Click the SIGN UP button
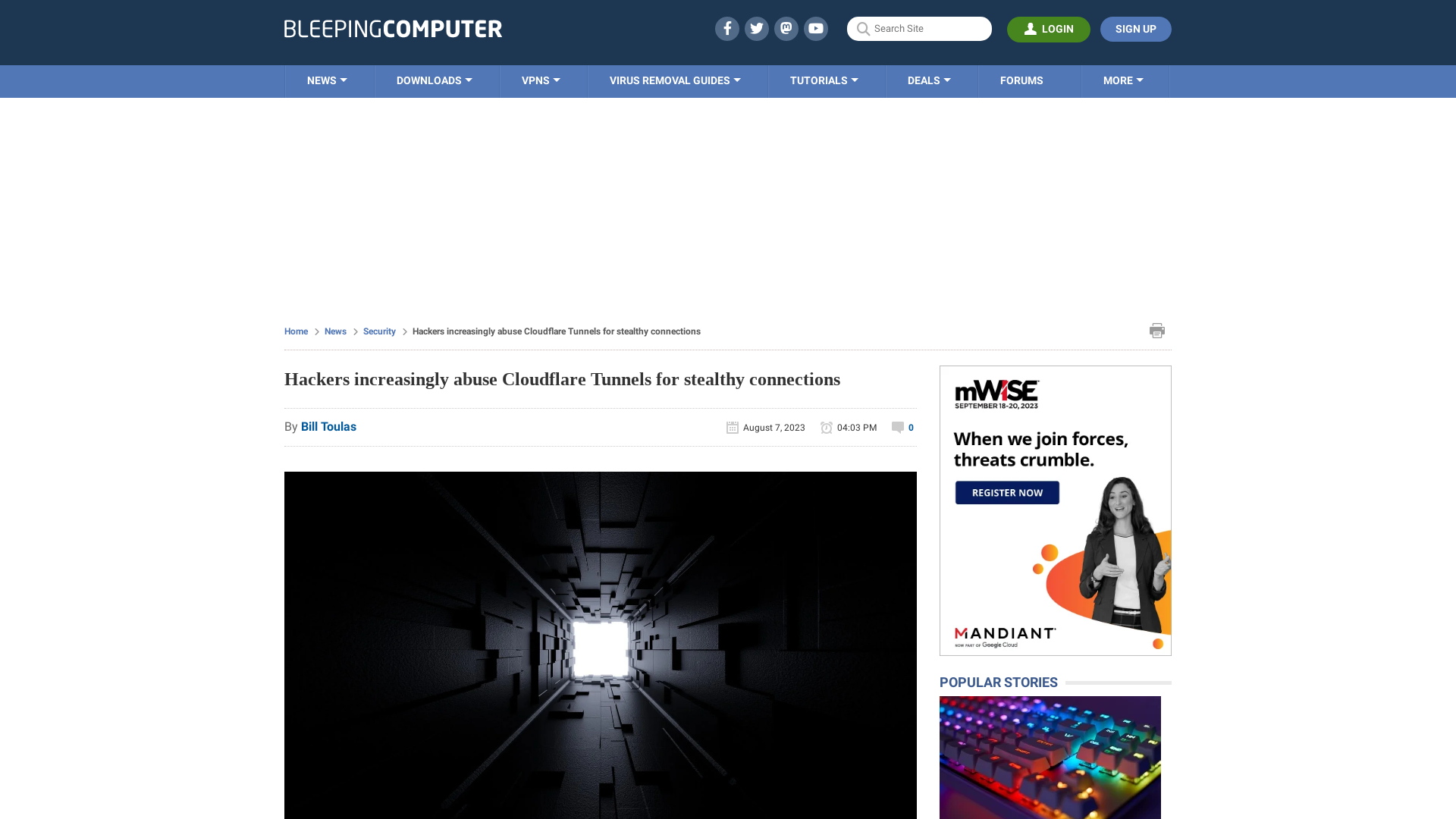Screen dimensions: 1456x819 1136,28
